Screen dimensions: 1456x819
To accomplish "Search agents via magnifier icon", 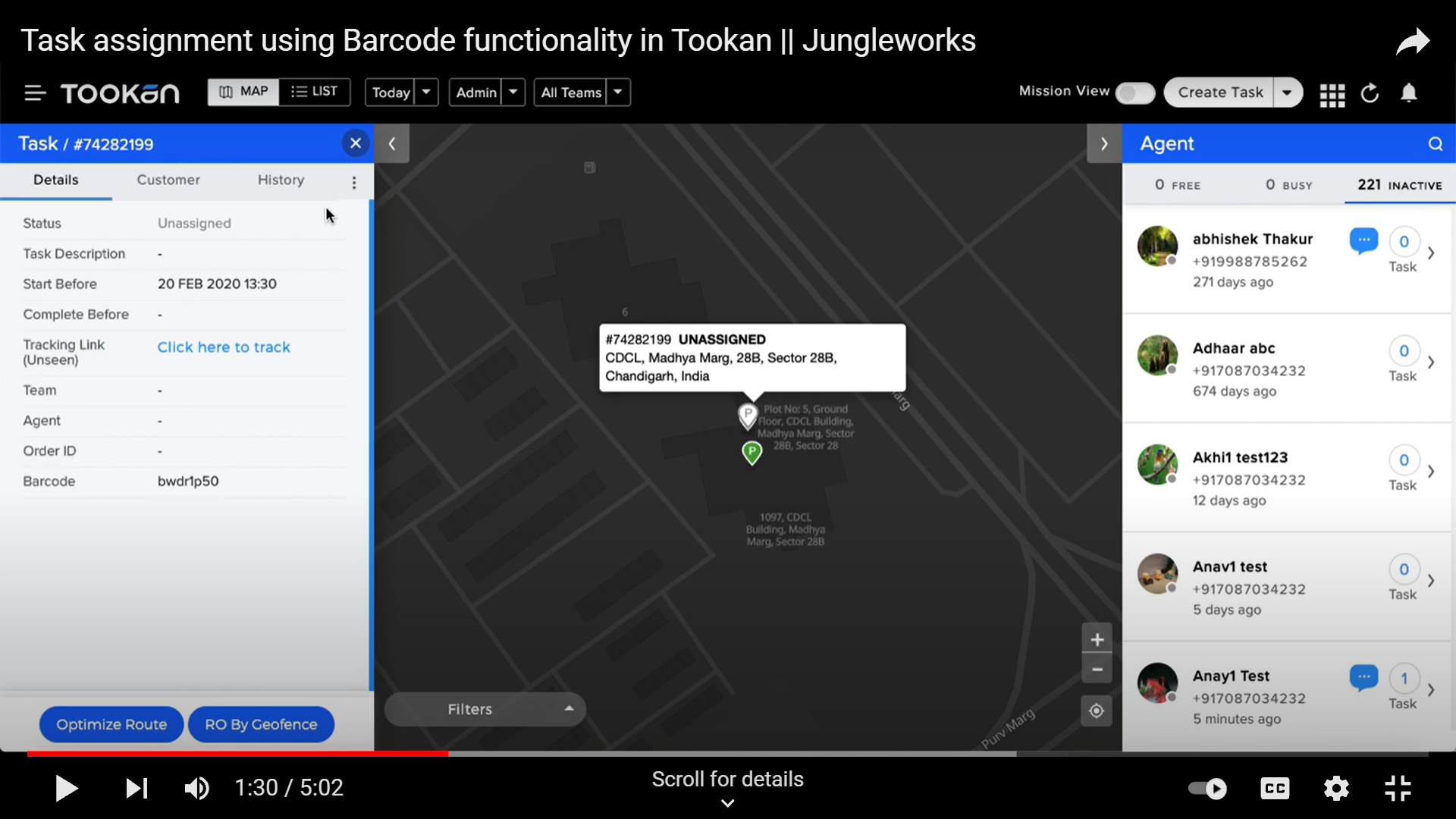I will tap(1436, 143).
